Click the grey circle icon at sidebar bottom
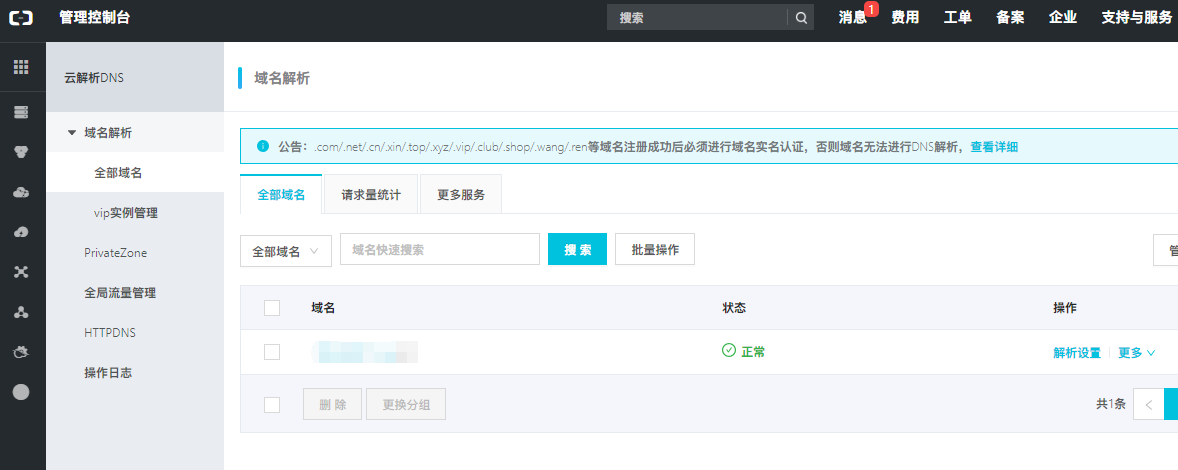1178x470 pixels. [x=21, y=391]
